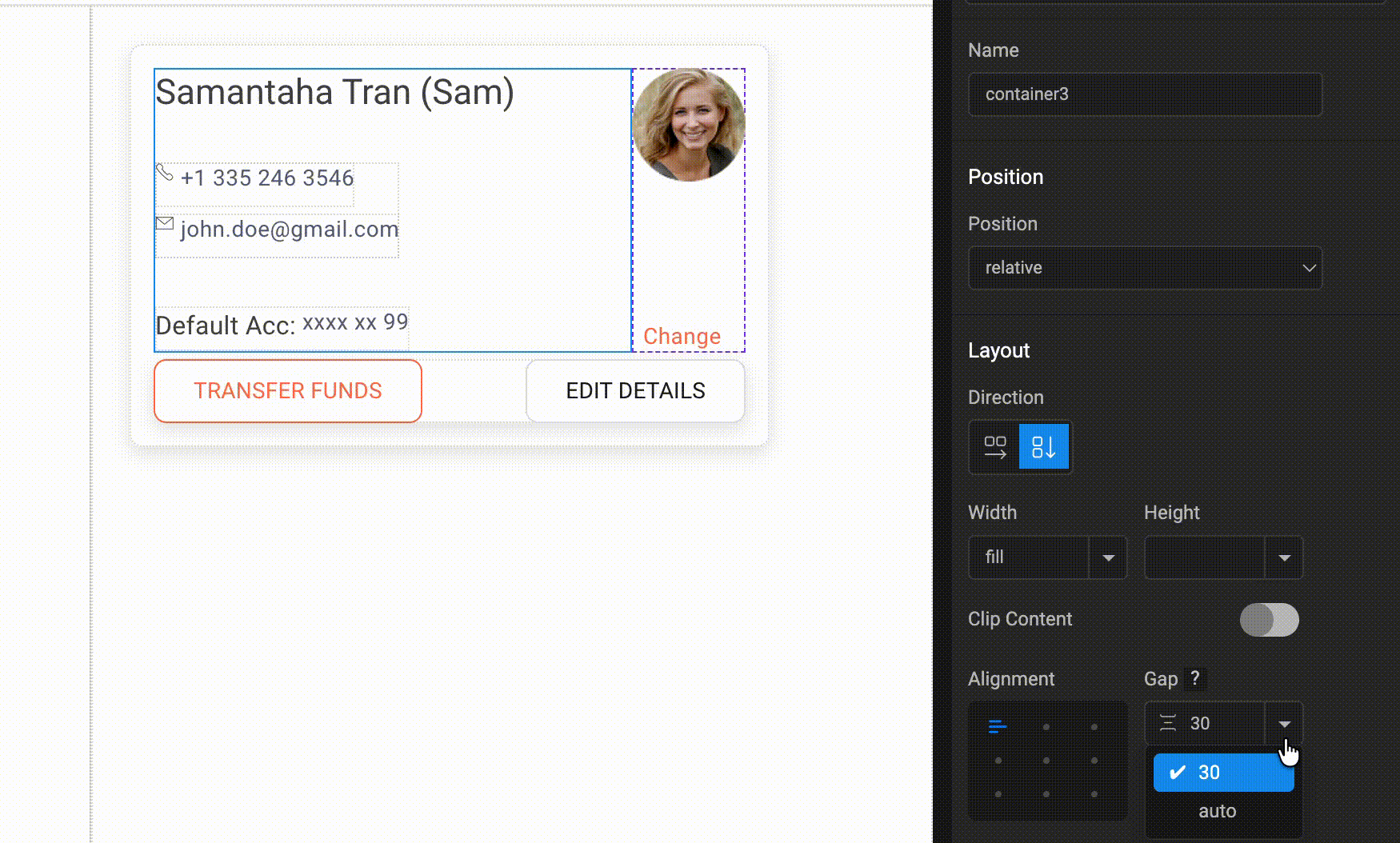Select center alignment dot in Alignment grid
This screenshot has height=843, width=1400.
pyautogui.click(x=1047, y=761)
